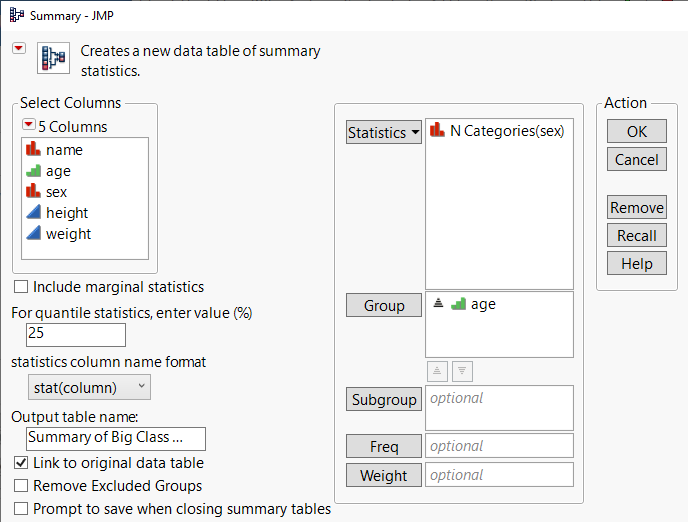This screenshot has width=688, height=522.
Task: Enable Include marginal statistics
Action: coord(22,287)
